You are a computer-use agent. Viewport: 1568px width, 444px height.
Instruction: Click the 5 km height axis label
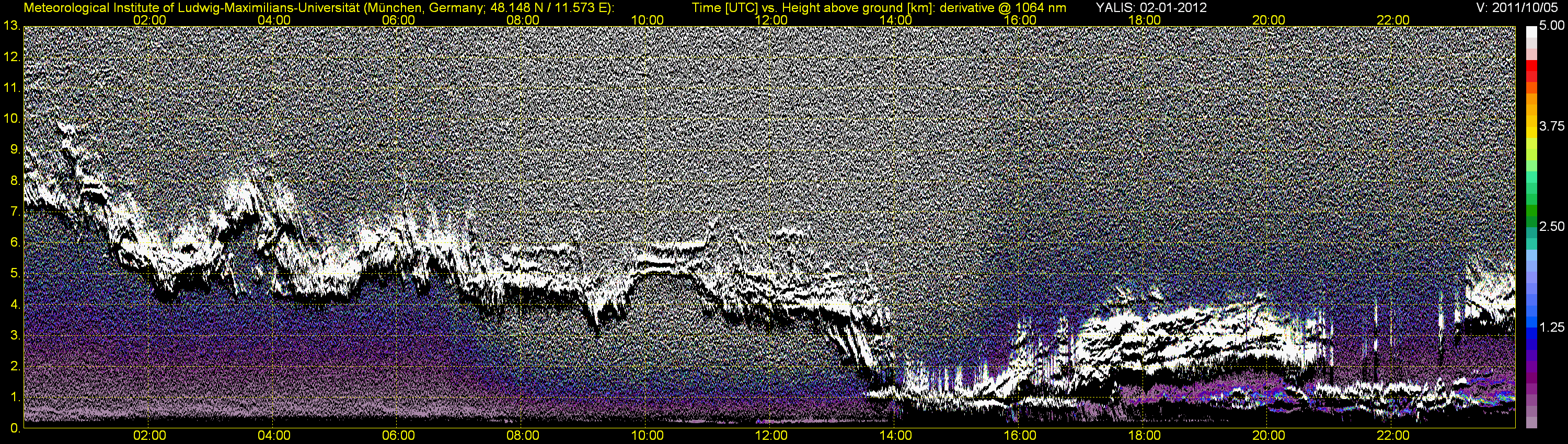point(15,274)
